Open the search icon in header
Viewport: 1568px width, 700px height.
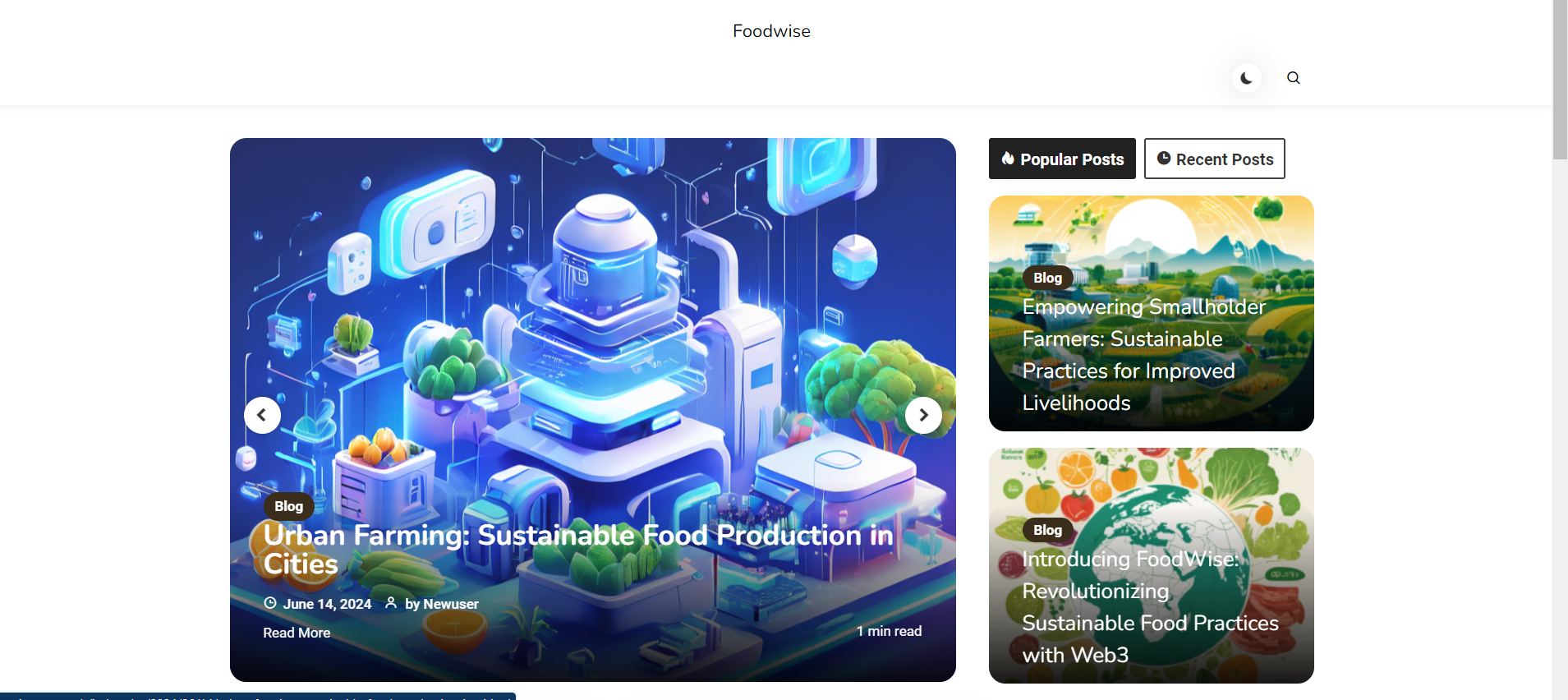pos(1294,78)
